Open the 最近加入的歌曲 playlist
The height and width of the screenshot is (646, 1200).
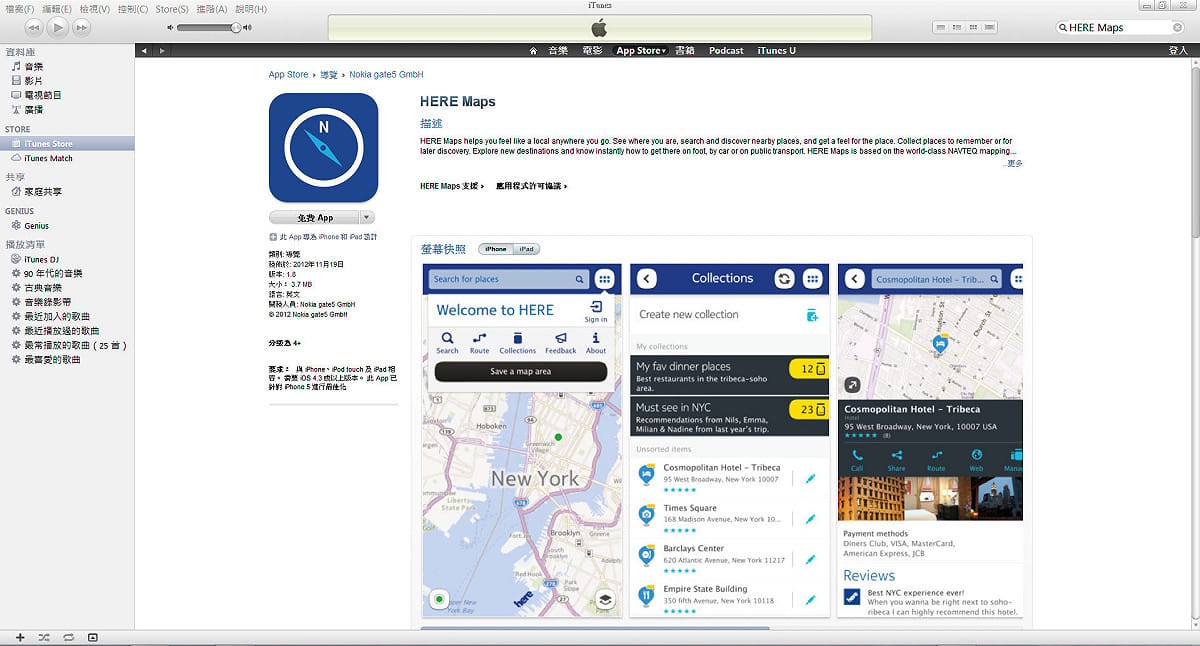coord(55,316)
